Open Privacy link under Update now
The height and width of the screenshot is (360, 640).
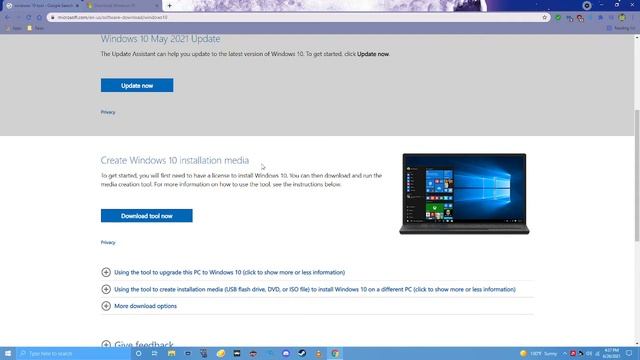pos(108,112)
